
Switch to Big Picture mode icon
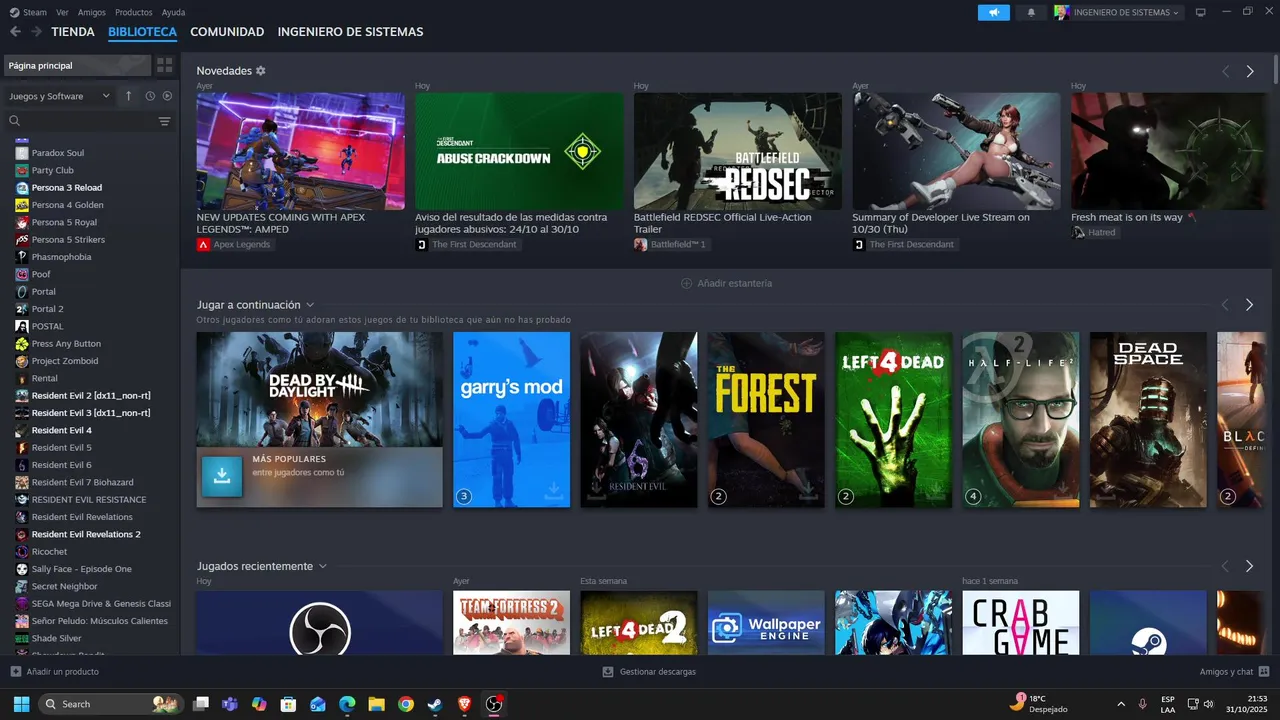click(1201, 12)
